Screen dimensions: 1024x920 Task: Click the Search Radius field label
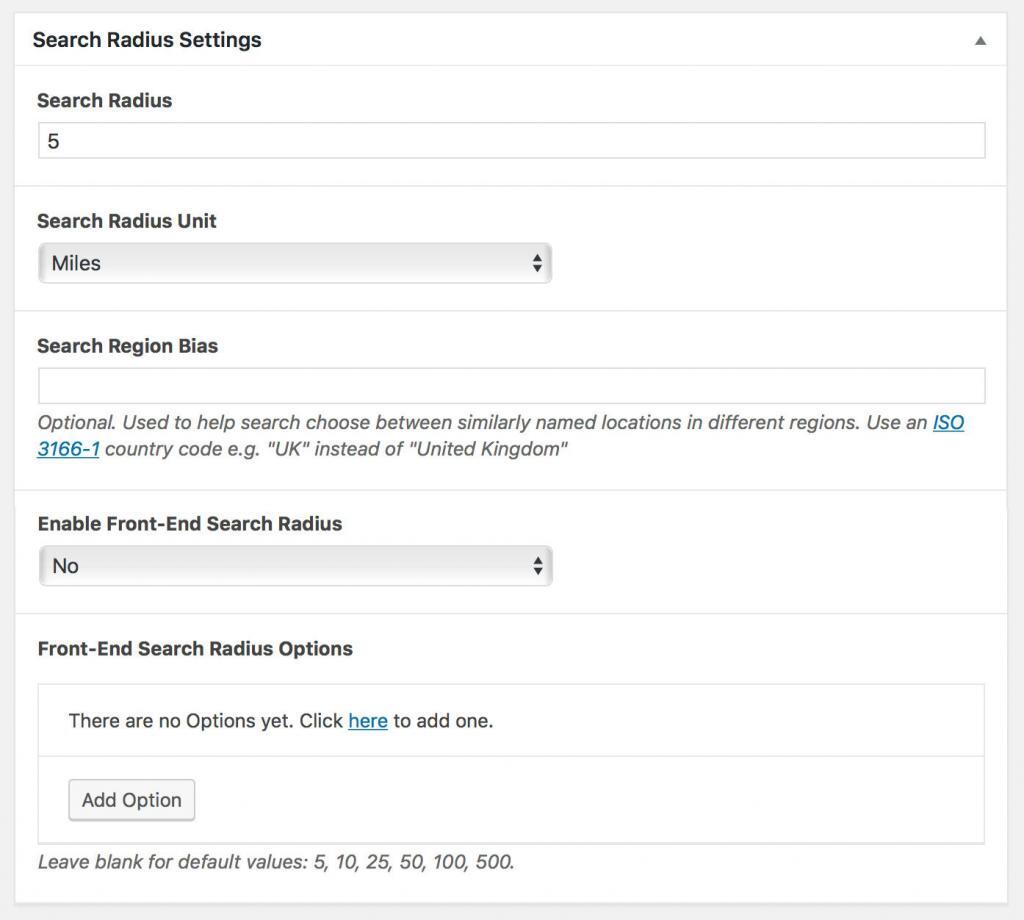[104, 100]
